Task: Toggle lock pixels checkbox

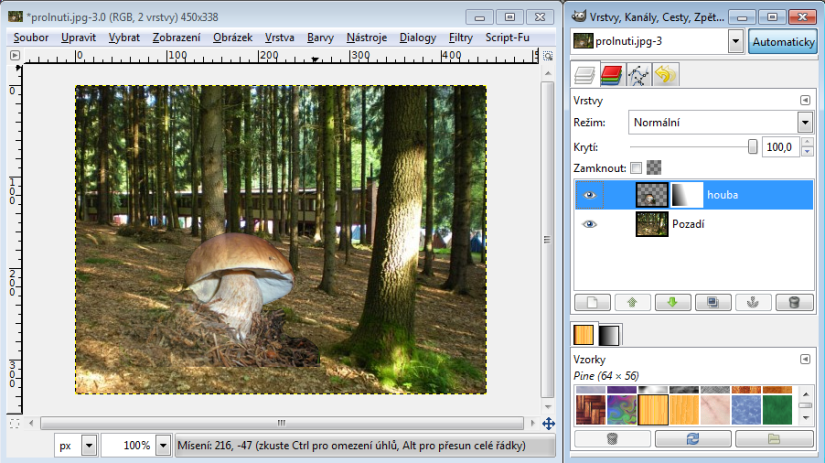Action: click(636, 168)
